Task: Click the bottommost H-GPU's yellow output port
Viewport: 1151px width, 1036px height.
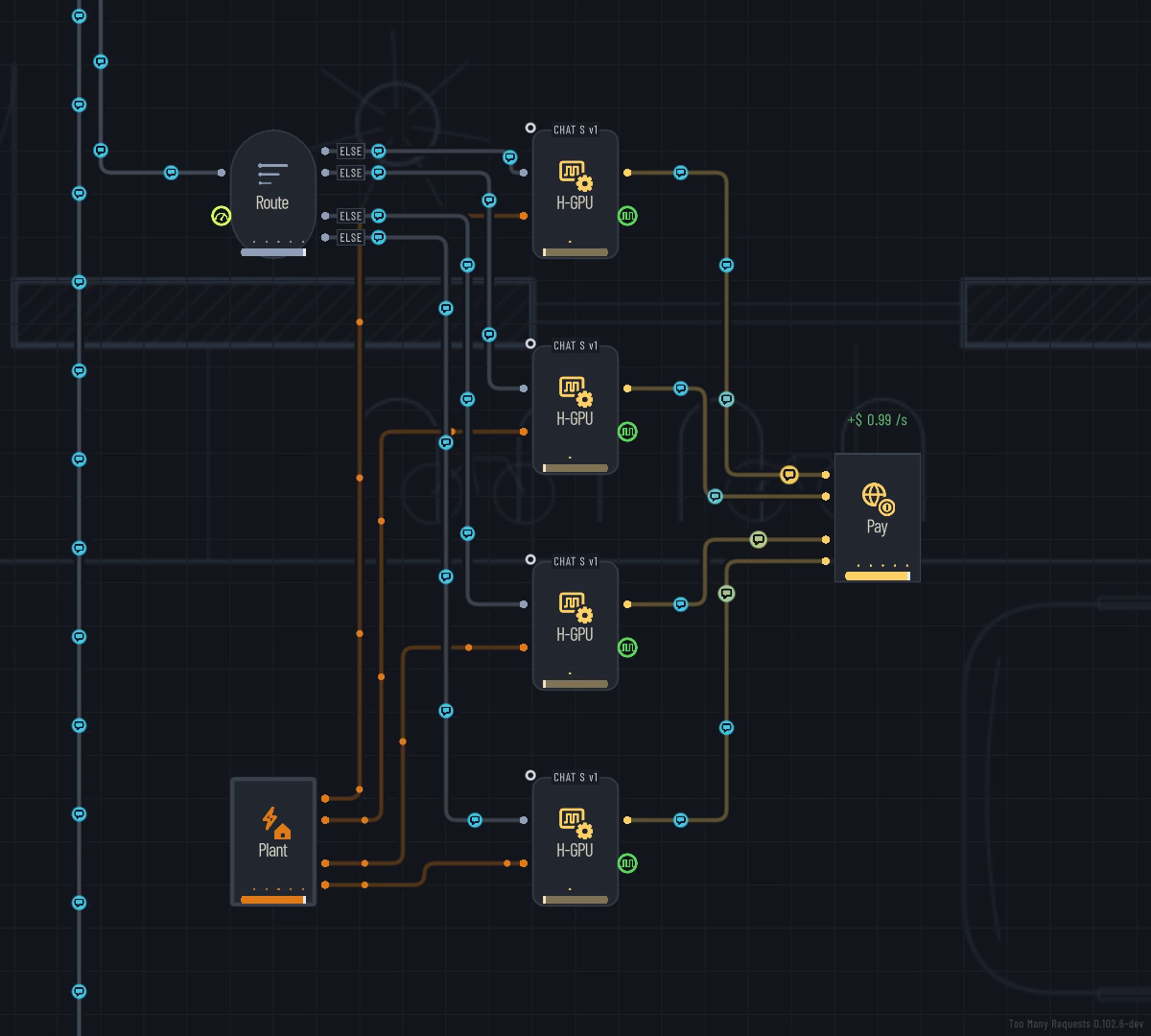Action: 627,820
